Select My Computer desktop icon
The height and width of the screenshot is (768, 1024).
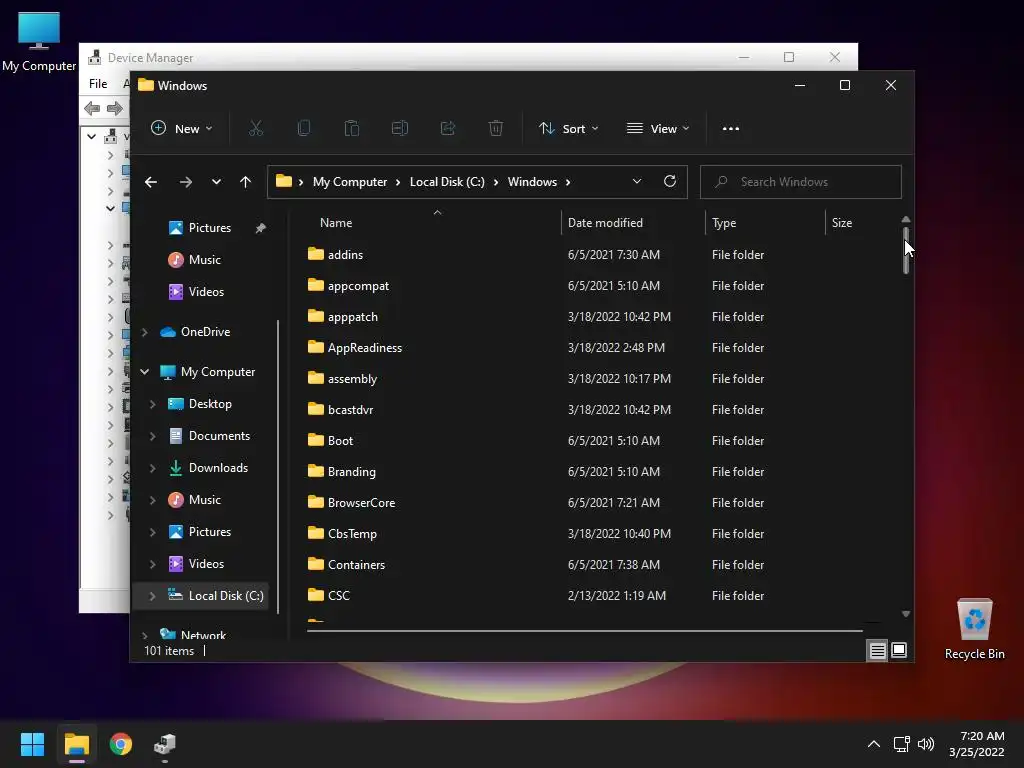point(39,42)
